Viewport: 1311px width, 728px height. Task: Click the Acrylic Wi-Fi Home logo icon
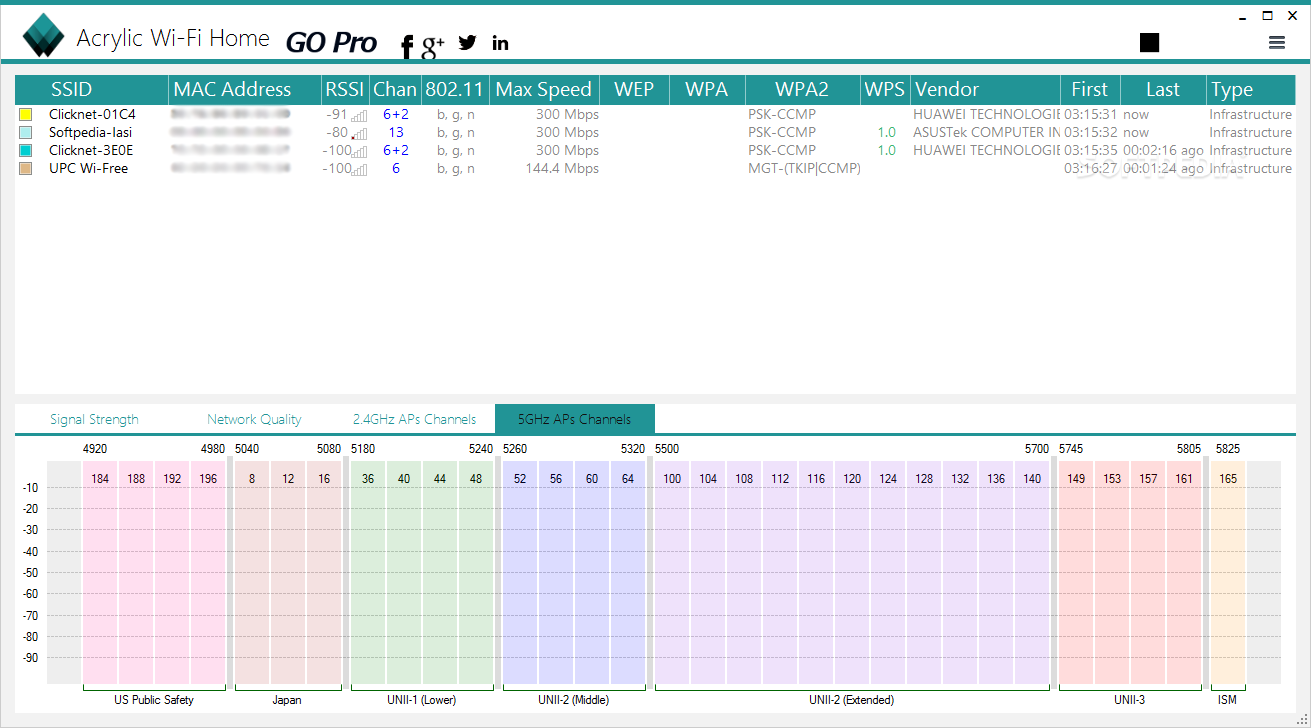click(43, 36)
